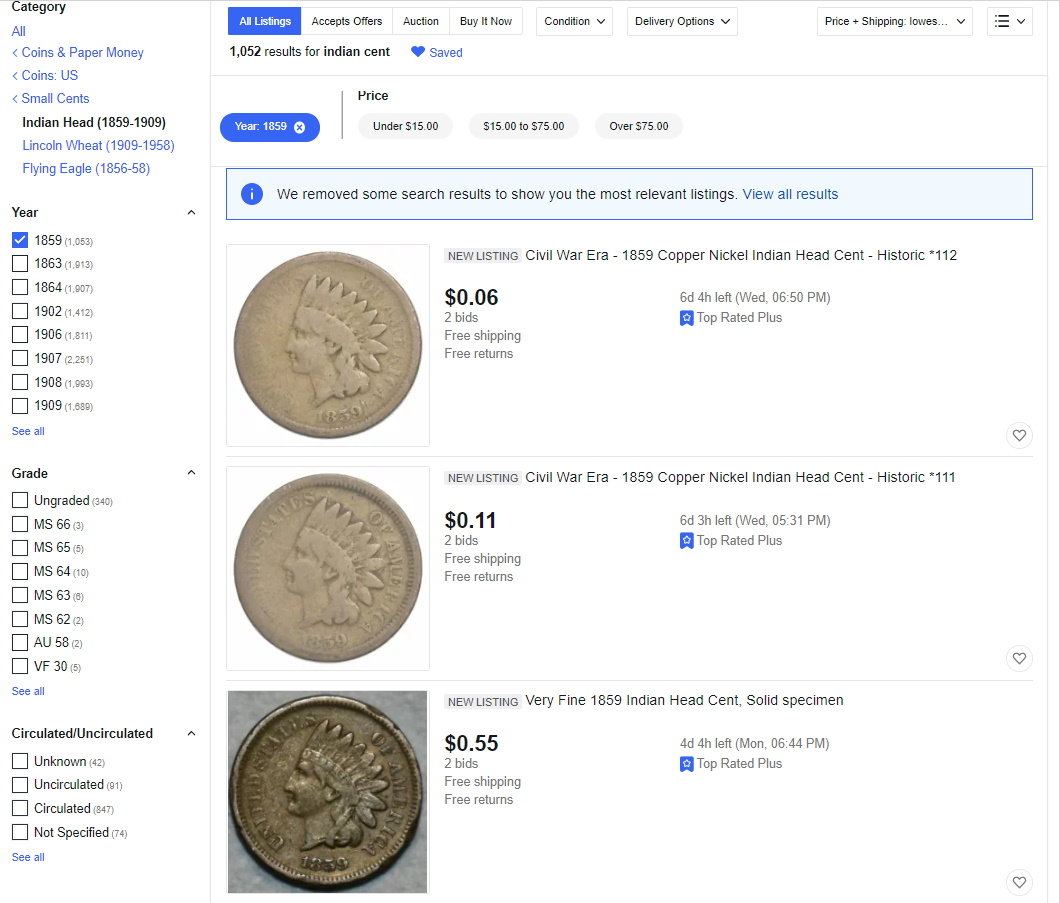Tick the Not Specified checkbox
Image resolution: width=1059 pixels, height=903 pixels.
pos(20,832)
